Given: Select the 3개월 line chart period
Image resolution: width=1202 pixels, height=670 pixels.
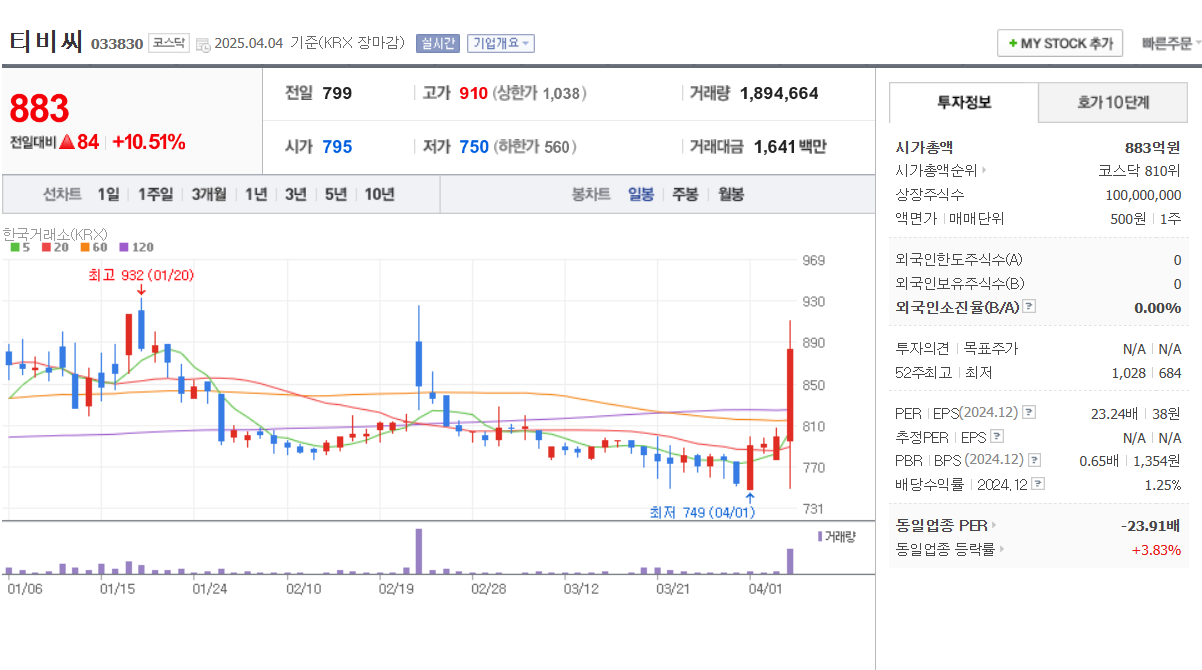Looking at the screenshot, I should (x=209, y=194).
